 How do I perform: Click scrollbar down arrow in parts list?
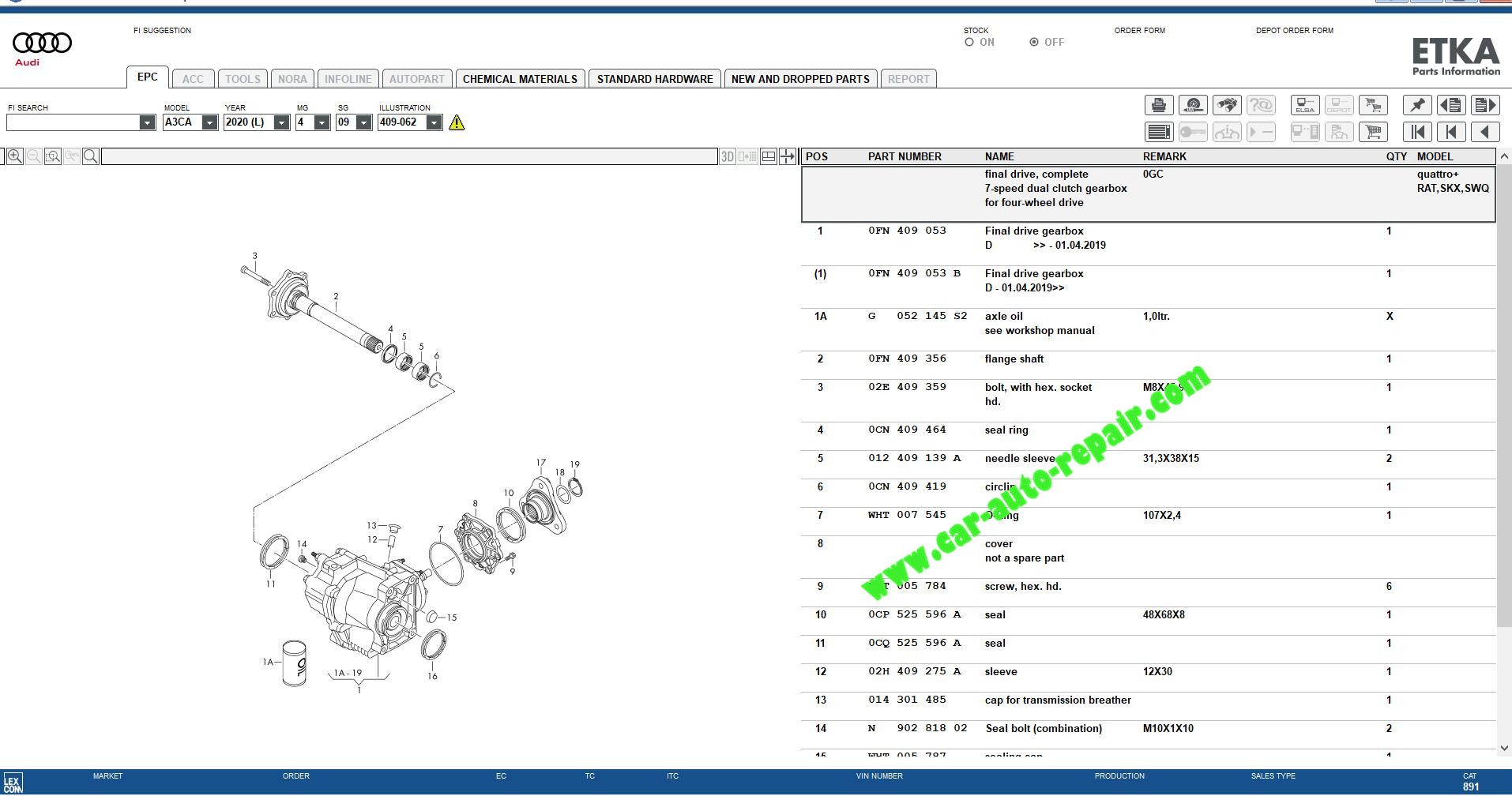(1504, 747)
